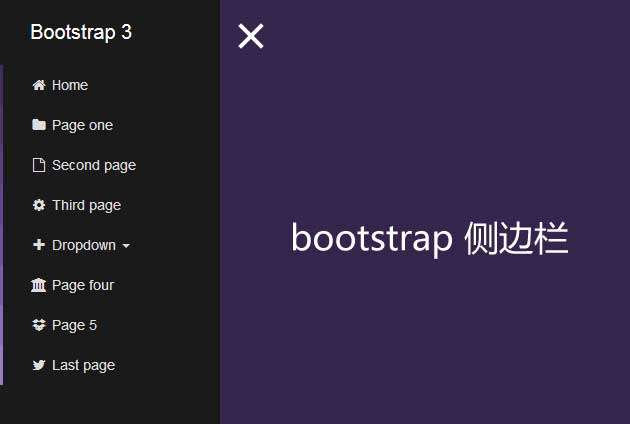Open Second page from the sidebar
This screenshot has height=424, width=630.
[x=94, y=165]
